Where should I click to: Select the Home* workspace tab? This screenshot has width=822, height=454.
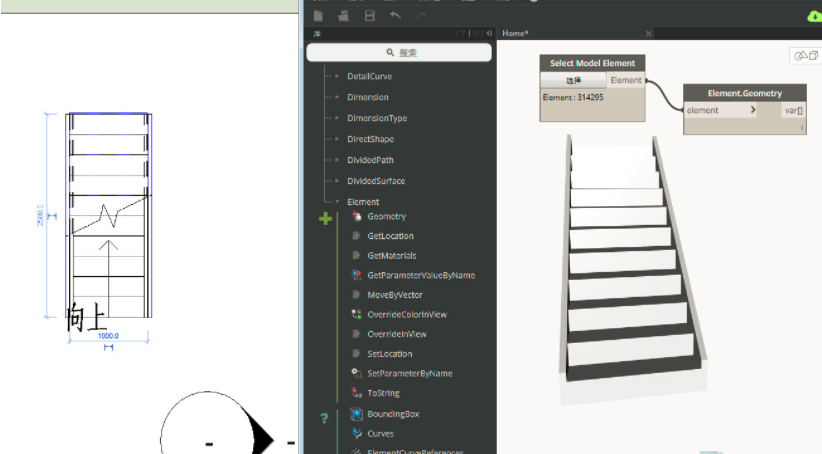pos(515,33)
